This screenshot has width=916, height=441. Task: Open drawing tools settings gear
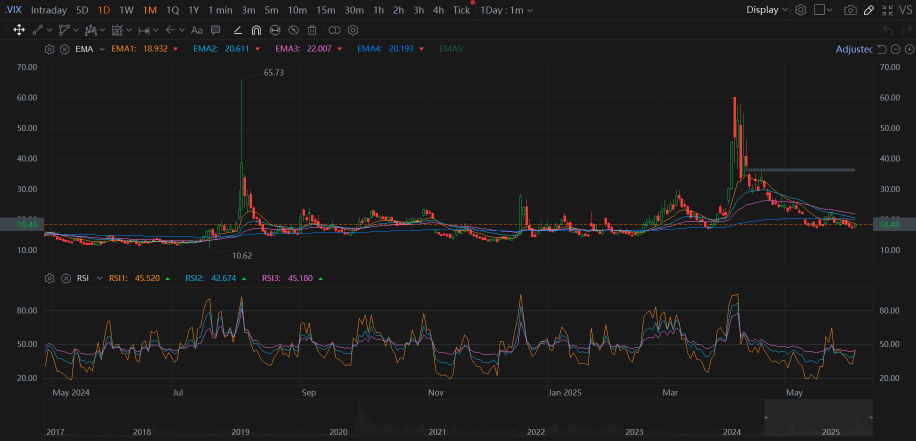tap(352, 30)
